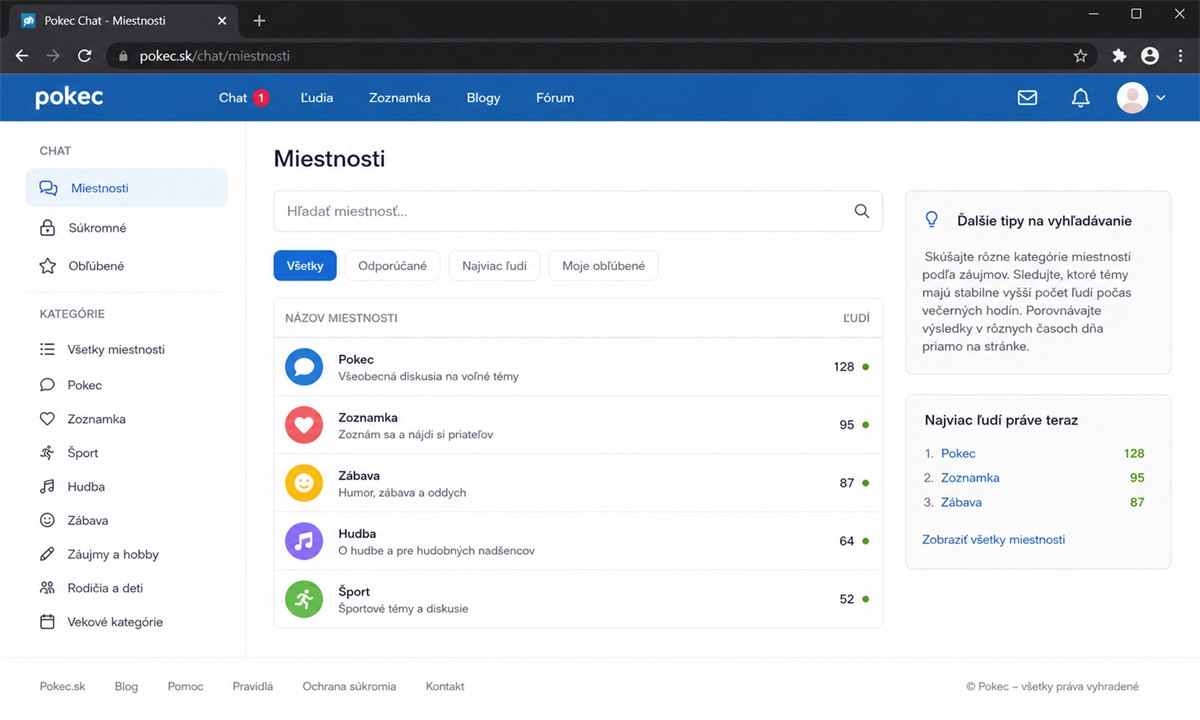Open the Chat menu in navigation

coord(233,98)
